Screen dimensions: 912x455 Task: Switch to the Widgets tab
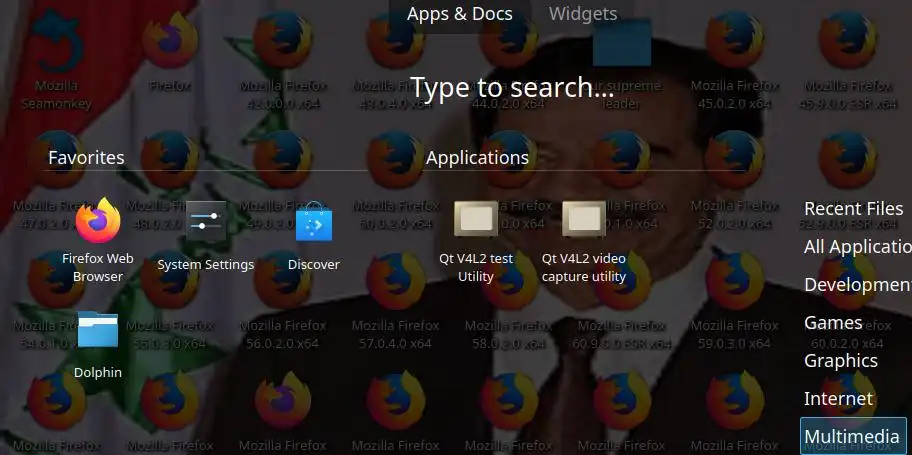583,13
